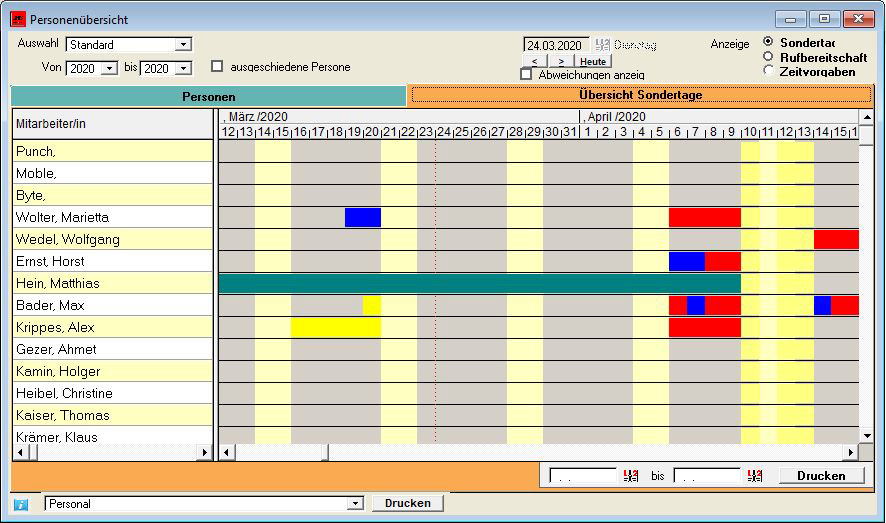
Task: Toggle the 'Abweichungen anzeigen' checkbox
Action: click(527, 74)
